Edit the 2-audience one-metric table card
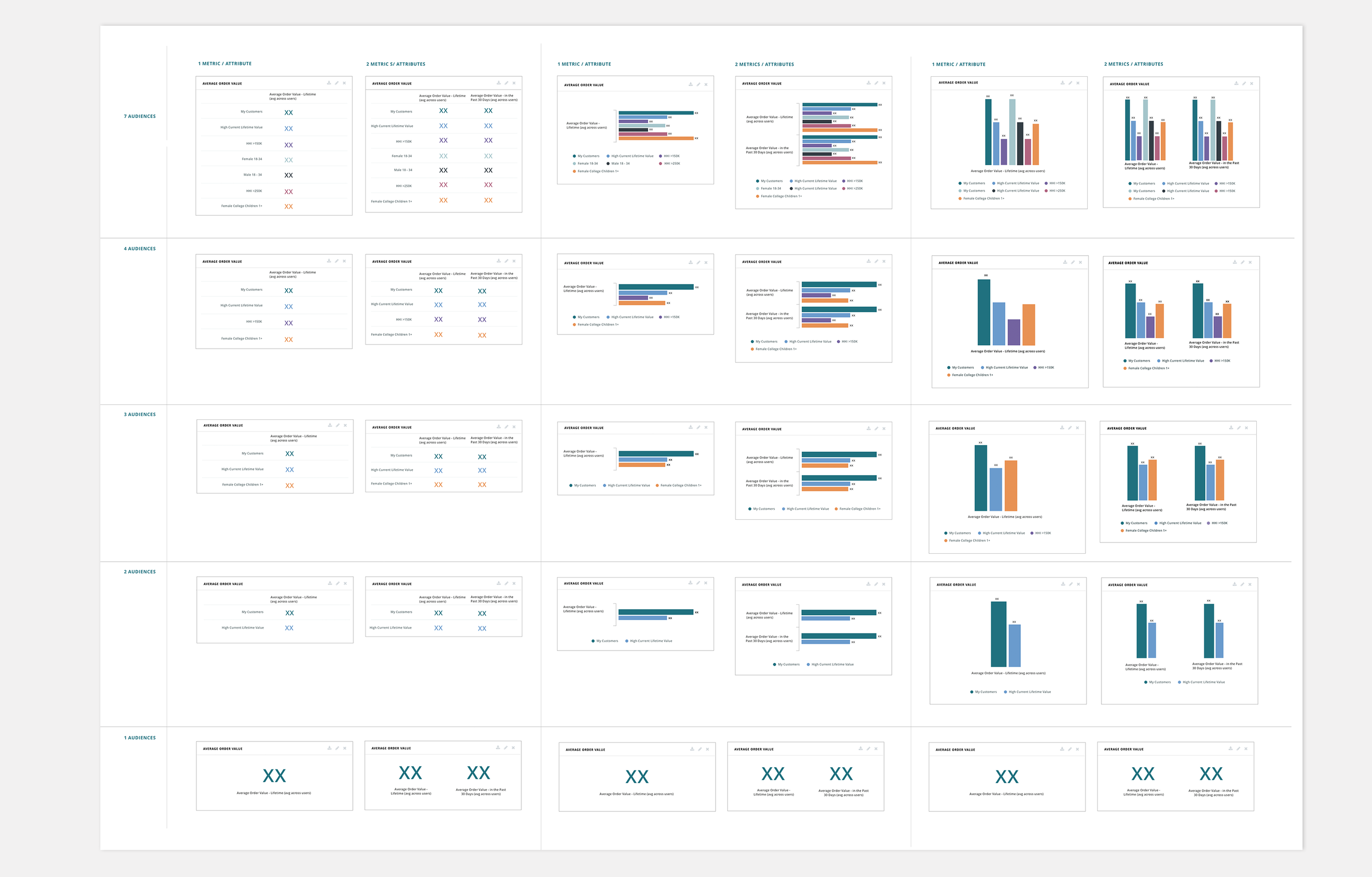This screenshot has width=1372, height=877. pyautogui.click(x=338, y=583)
